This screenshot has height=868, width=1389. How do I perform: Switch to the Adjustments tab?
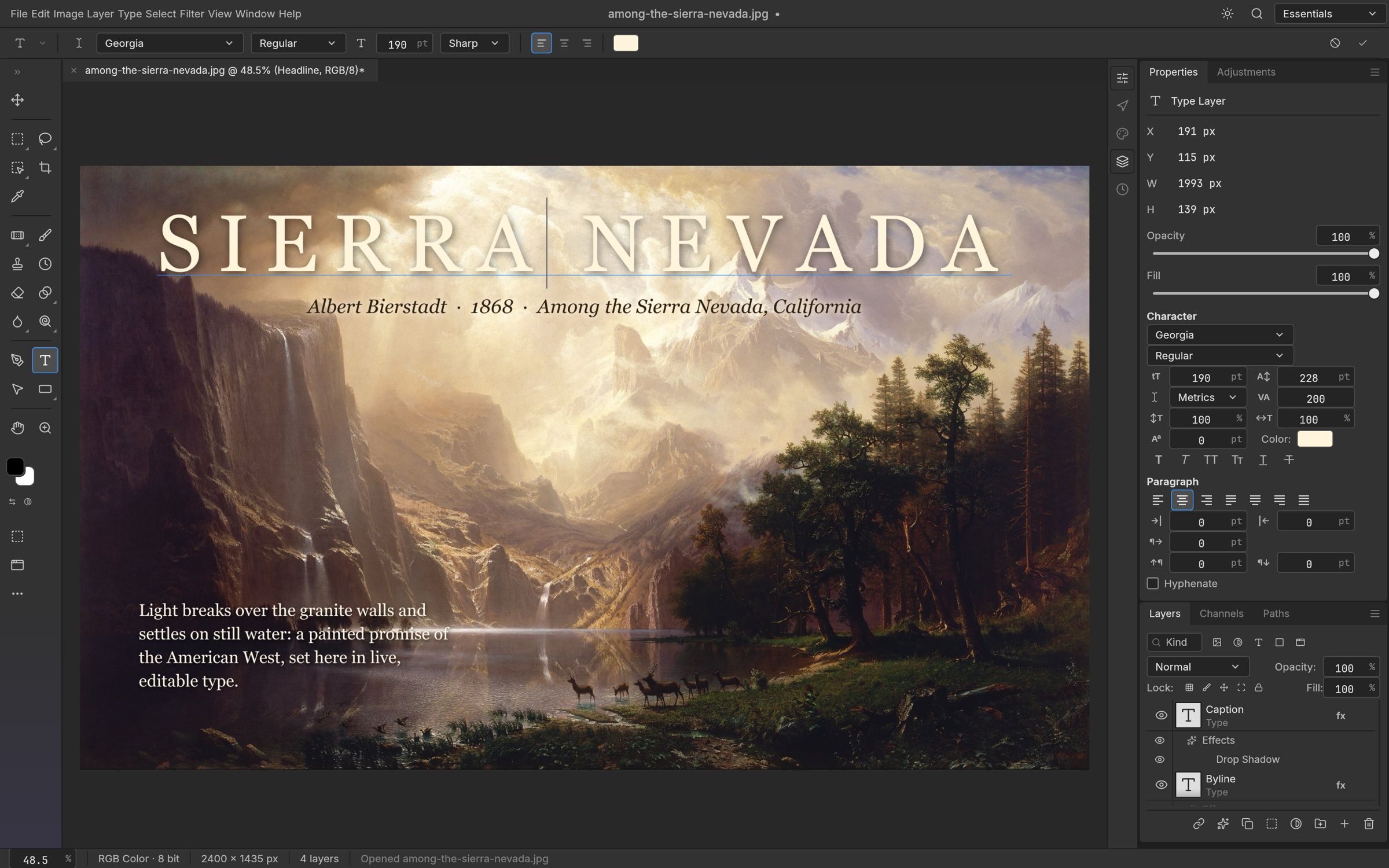1246,72
